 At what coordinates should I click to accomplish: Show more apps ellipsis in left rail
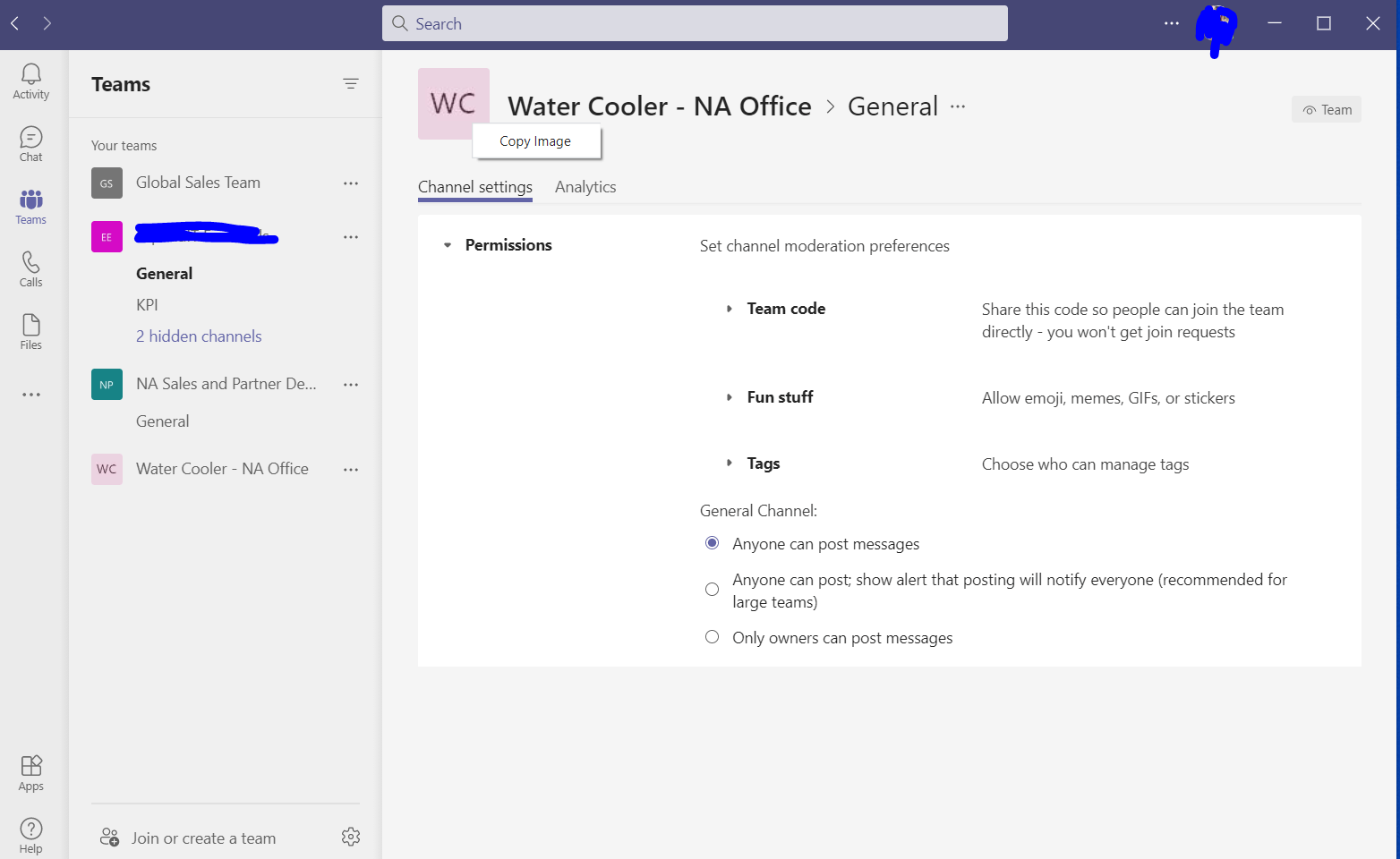(31, 395)
